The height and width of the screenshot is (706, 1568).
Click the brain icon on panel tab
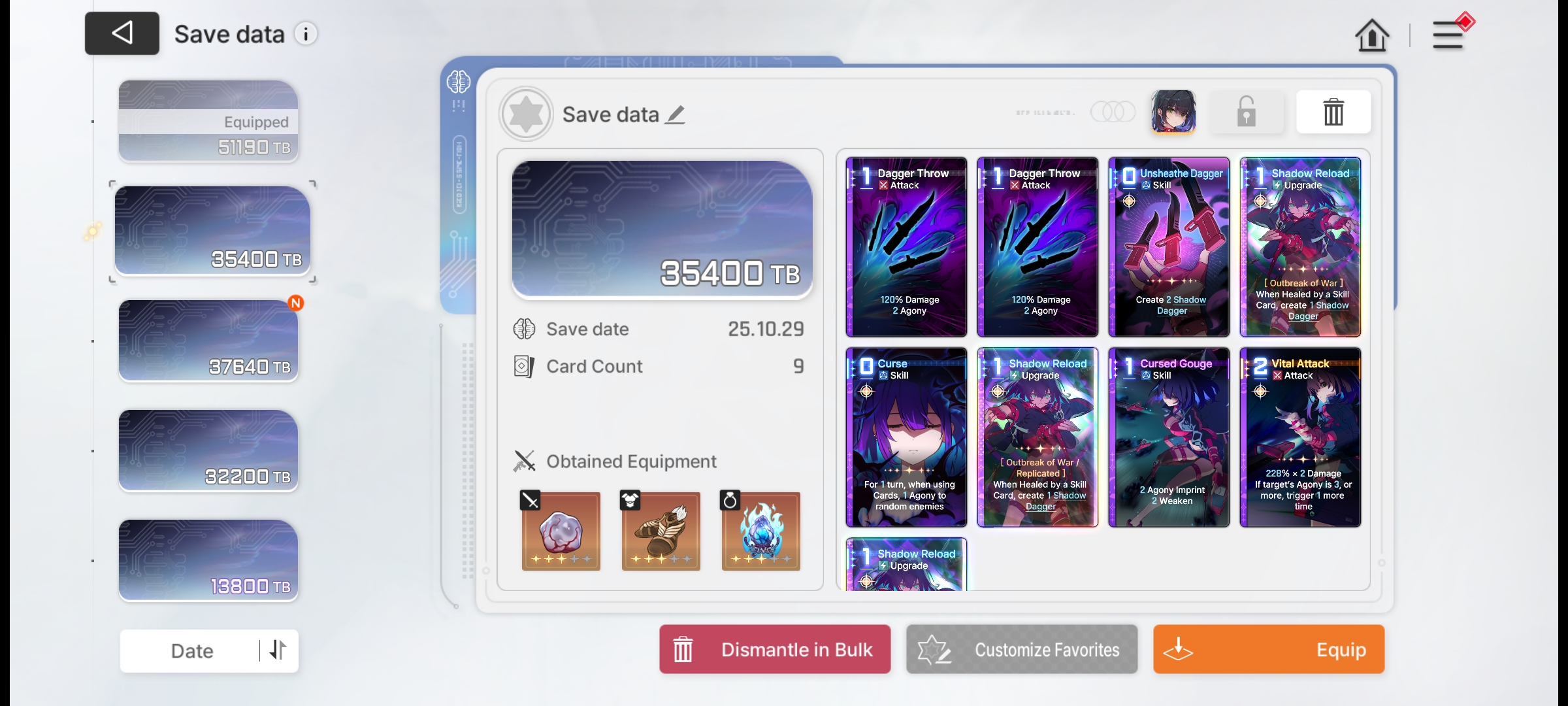[459, 82]
